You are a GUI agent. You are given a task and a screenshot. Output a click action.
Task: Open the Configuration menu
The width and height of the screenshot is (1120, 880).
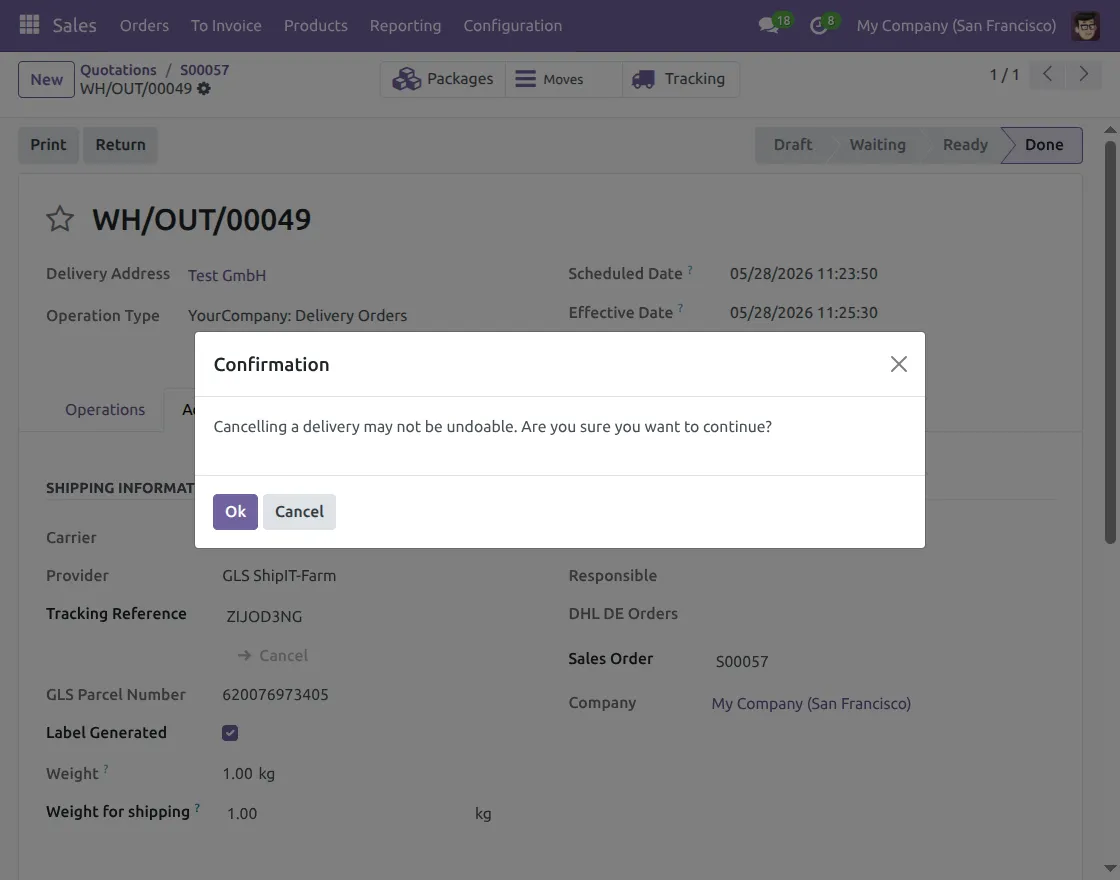tap(513, 26)
